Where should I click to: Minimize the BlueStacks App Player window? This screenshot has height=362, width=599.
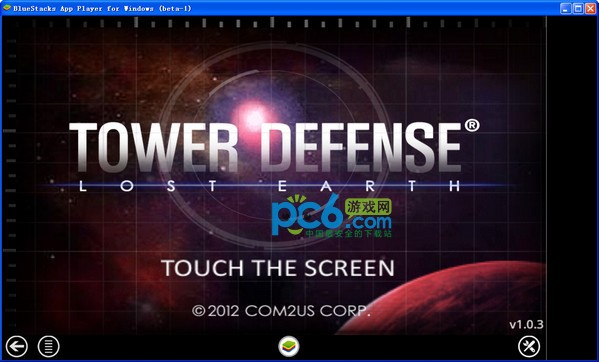pos(566,8)
